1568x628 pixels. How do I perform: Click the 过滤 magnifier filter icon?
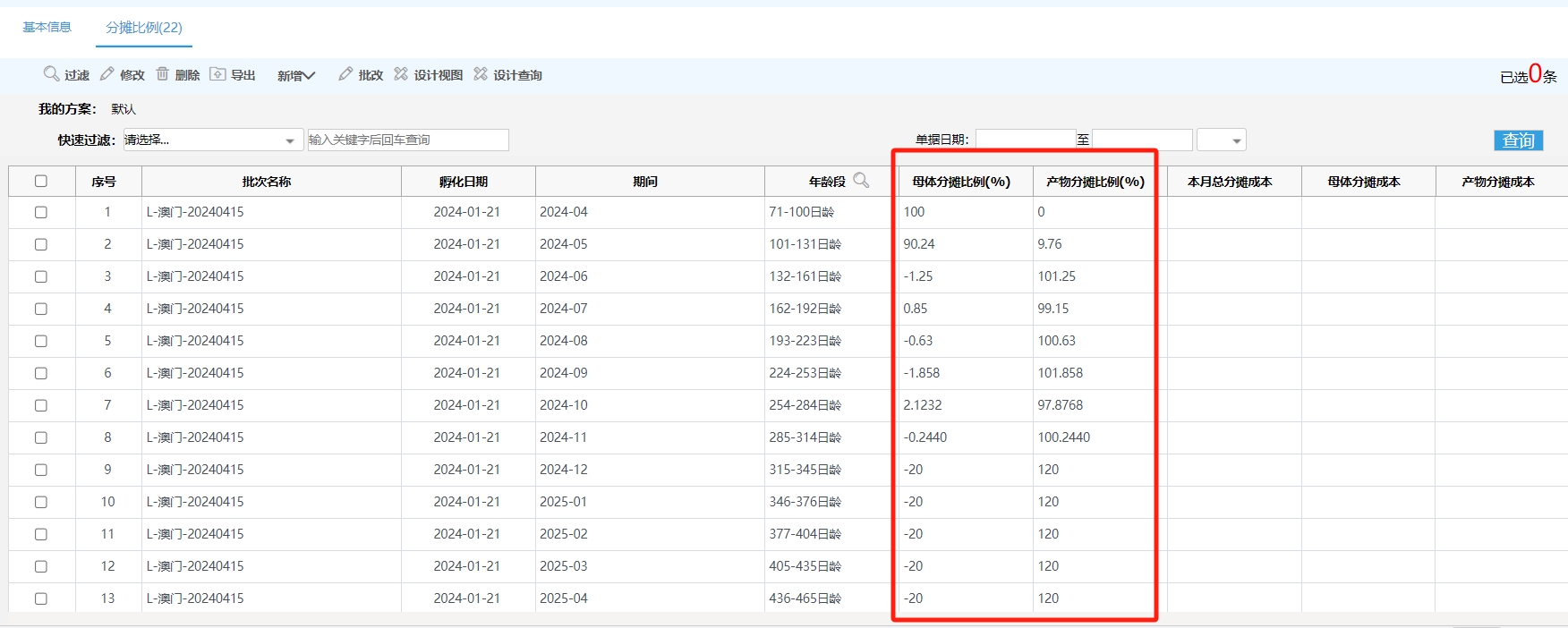[x=52, y=74]
